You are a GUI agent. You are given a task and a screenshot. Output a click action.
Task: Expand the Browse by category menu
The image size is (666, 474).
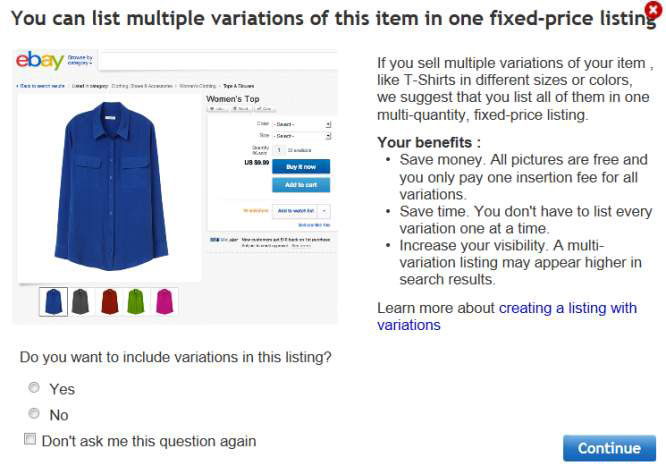click(81, 61)
